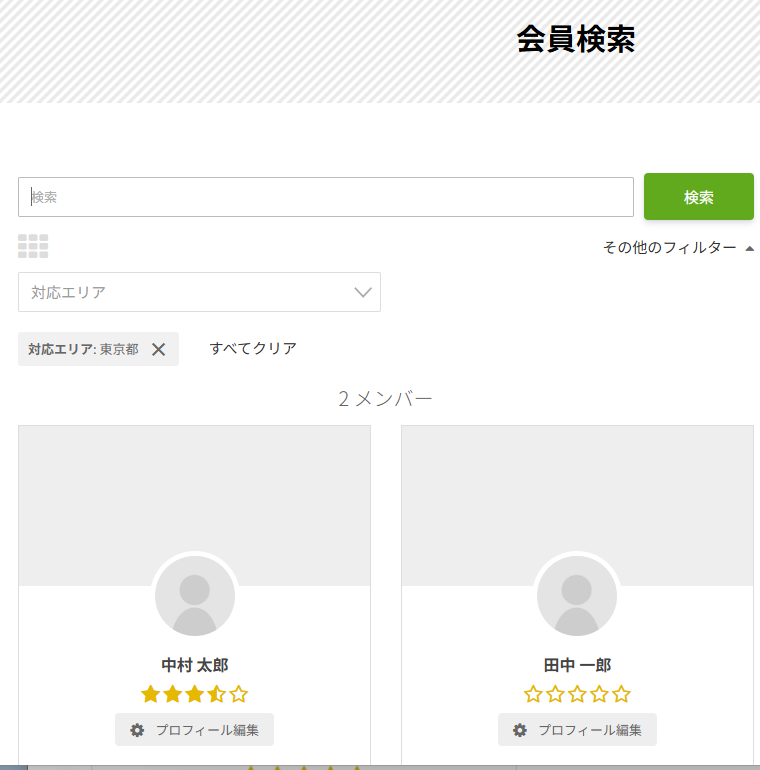Click the fifth star of 中村 太郎's rating

pos(238,694)
